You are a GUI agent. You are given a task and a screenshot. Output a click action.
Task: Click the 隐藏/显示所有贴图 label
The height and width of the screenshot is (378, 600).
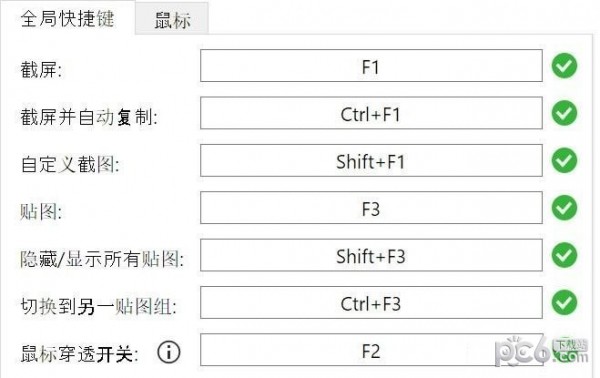[x=102, y=259]
